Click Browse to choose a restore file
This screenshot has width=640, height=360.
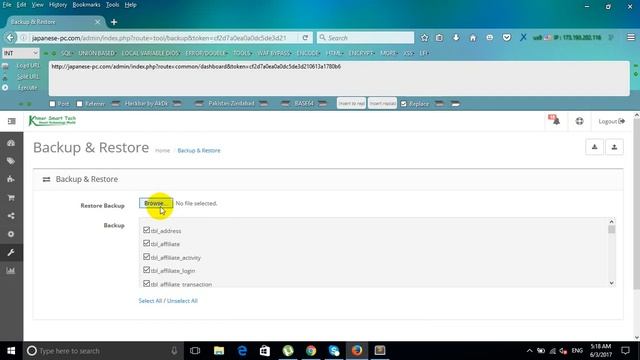coord(156,203)
